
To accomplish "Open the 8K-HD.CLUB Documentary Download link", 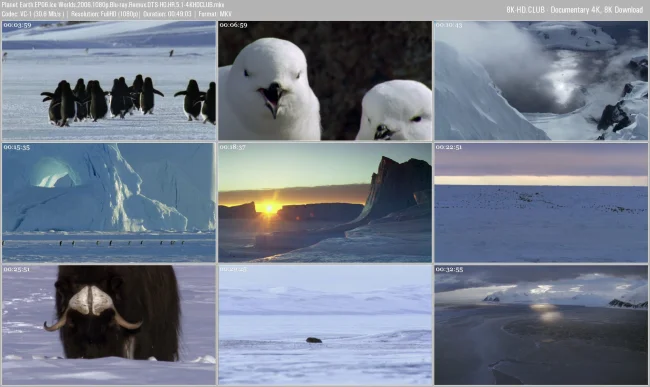I will click(x=575, y=10).
